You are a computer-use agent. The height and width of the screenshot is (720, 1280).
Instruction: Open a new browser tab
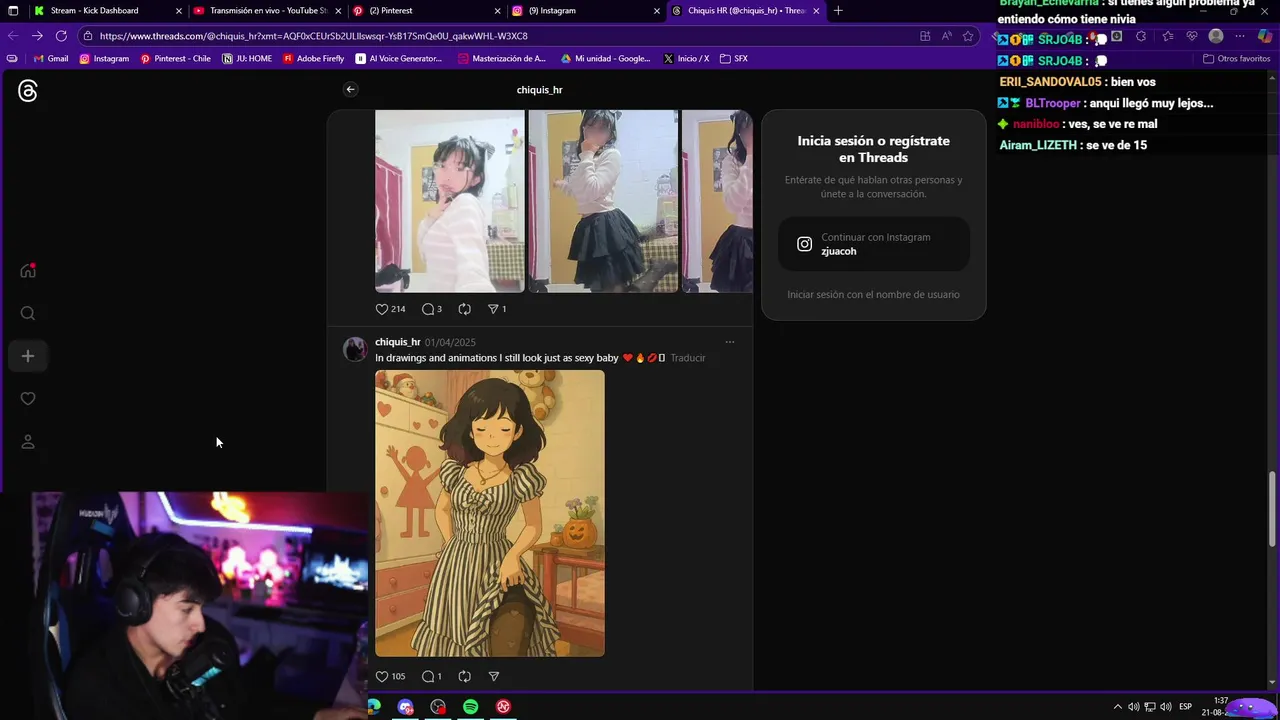(x=838, y=10)
